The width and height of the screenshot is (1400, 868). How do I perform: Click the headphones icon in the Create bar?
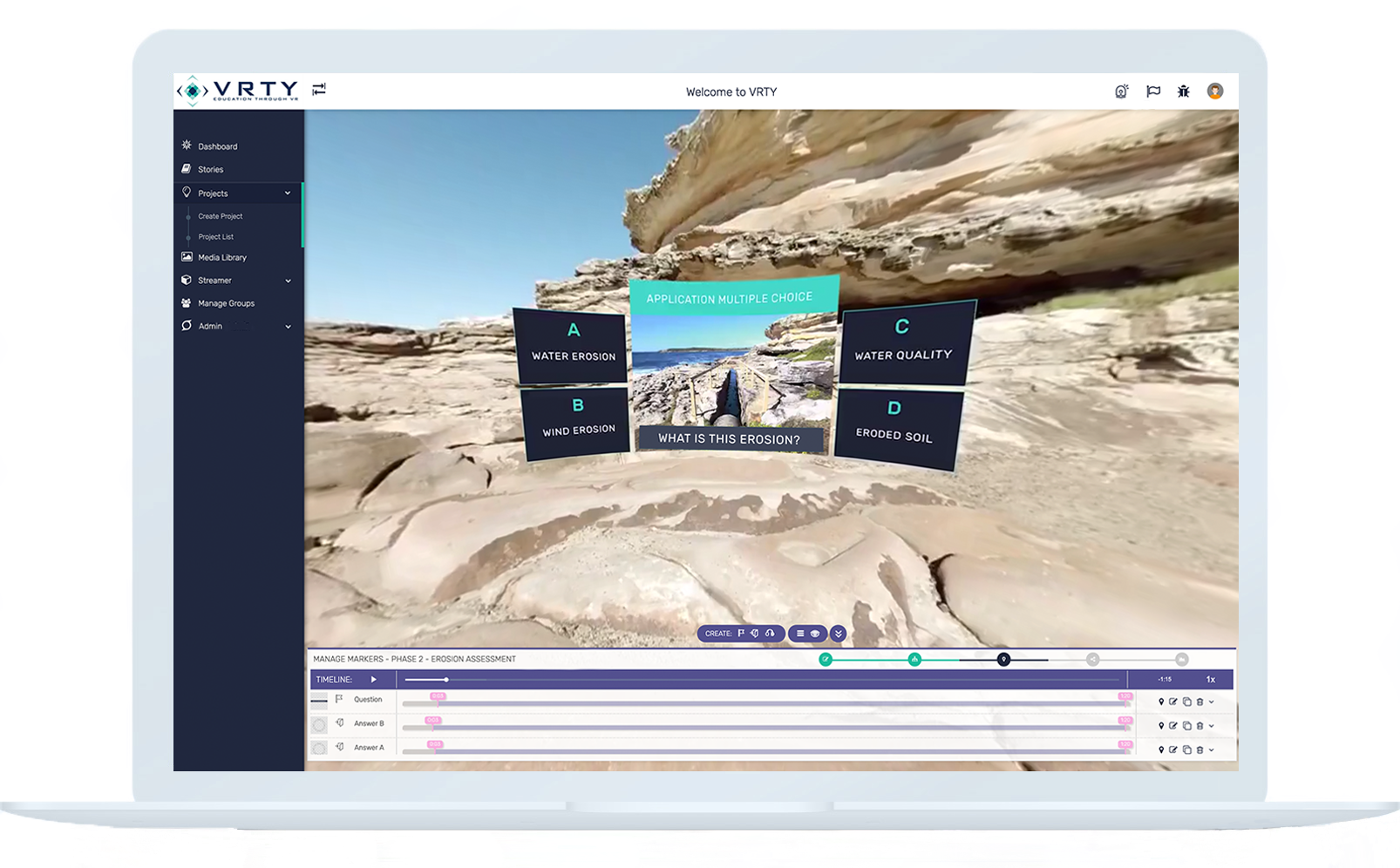pyautogui.click(x=770, y=634)
